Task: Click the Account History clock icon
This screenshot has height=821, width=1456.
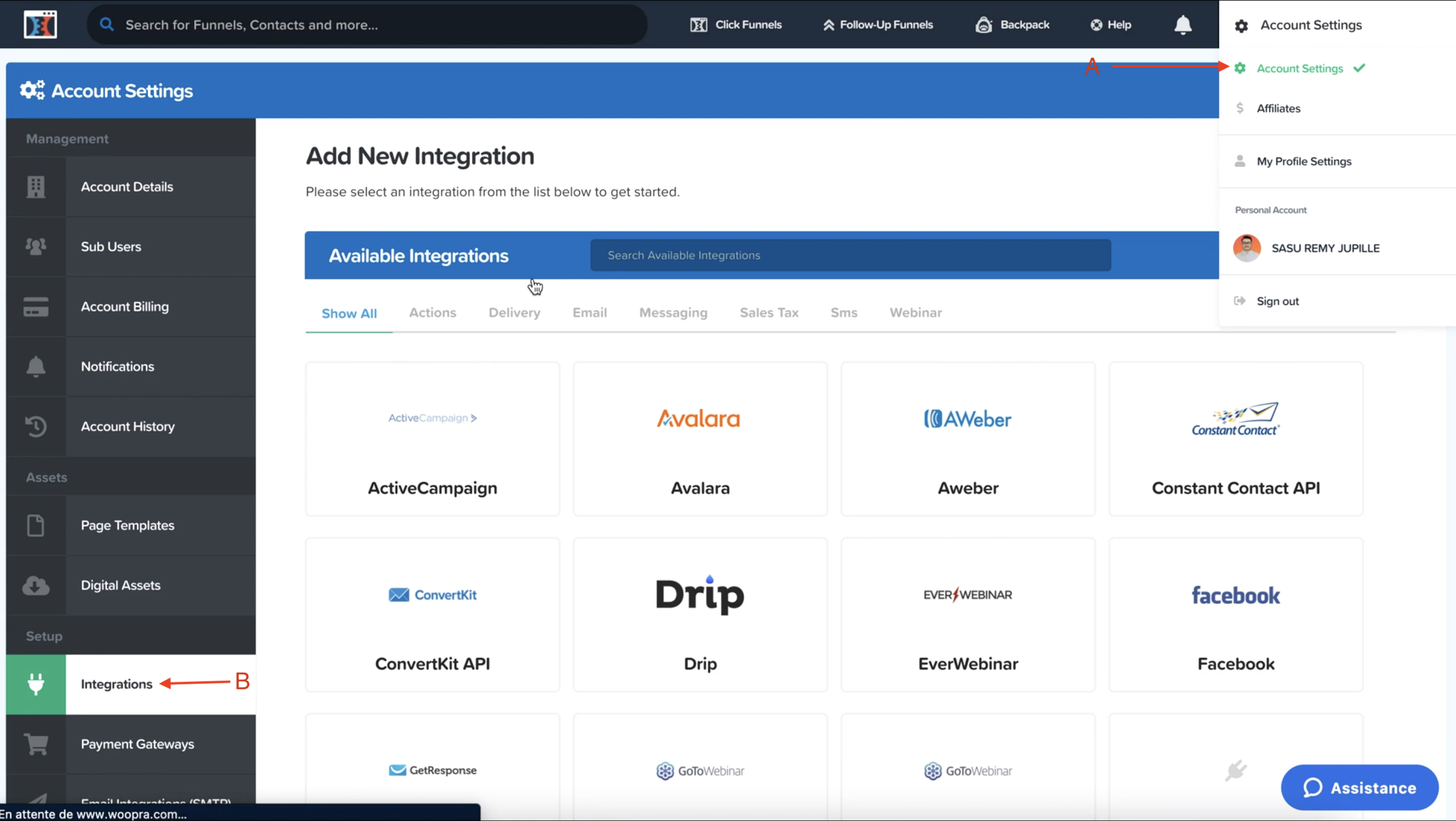Action: pyautogui.click(x=35, y=426)
